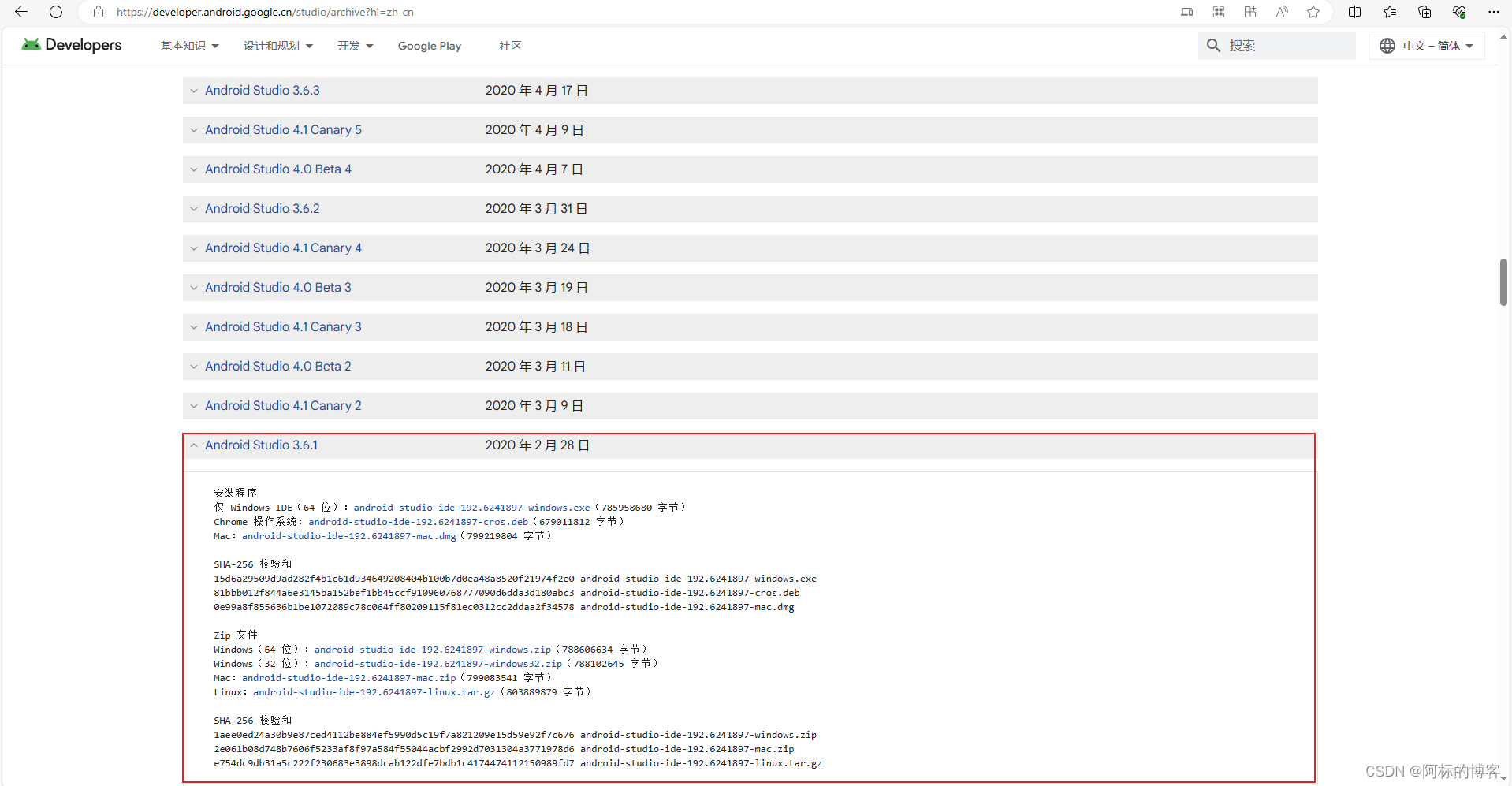Image resolution: width=1512 pixels, height=786 pixels.
Task: Click Android Studio 4.0 Beta 3 title
Action: (278, 288)
